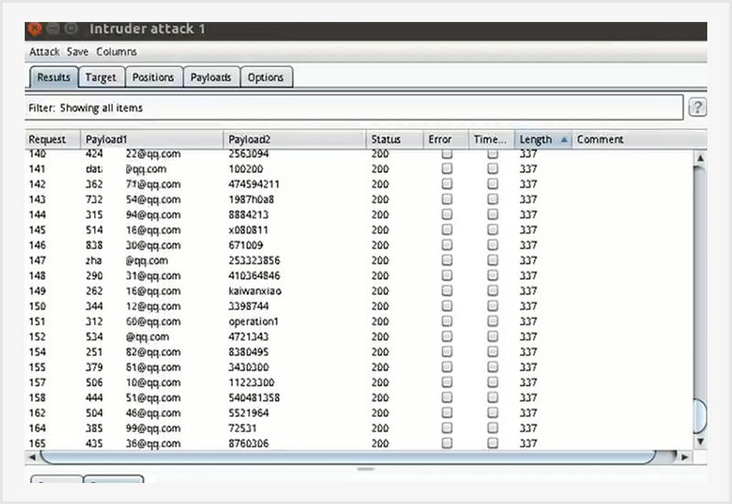Open the Columns menu
Viewport: 732px width, 504px height.
coord(117,52)
